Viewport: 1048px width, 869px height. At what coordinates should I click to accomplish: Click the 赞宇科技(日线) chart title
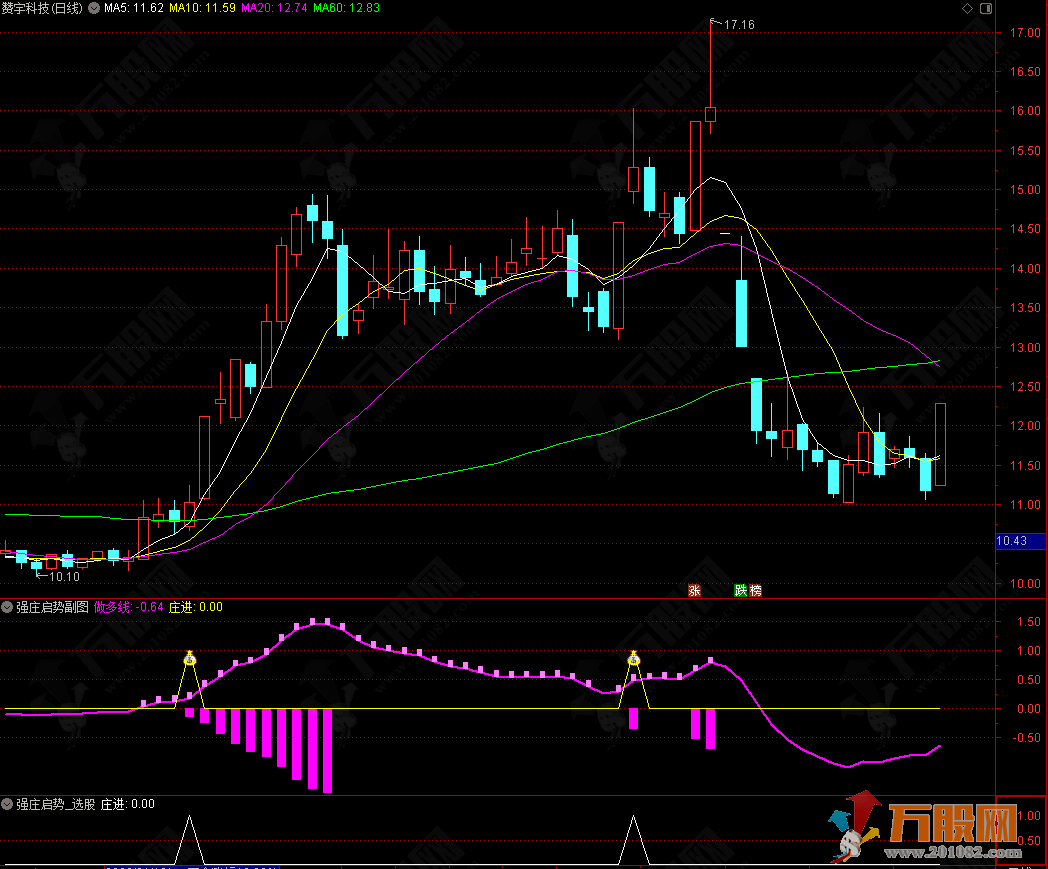point(42,8)
